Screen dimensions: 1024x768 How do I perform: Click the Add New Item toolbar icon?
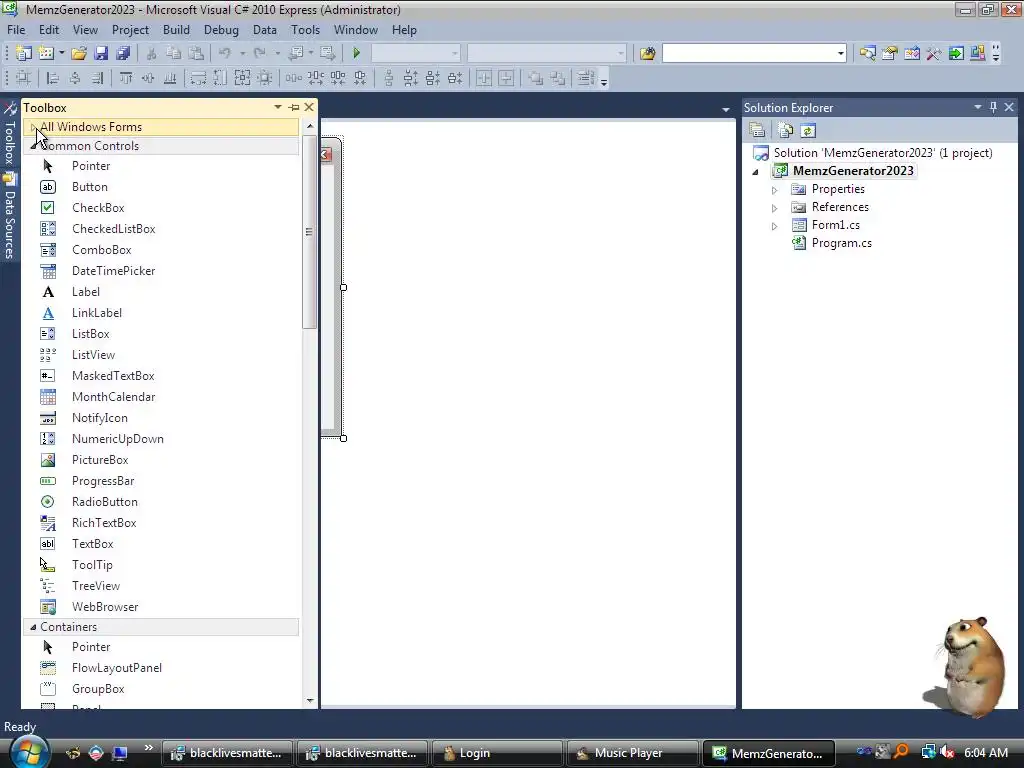click(x=46, y=53)
